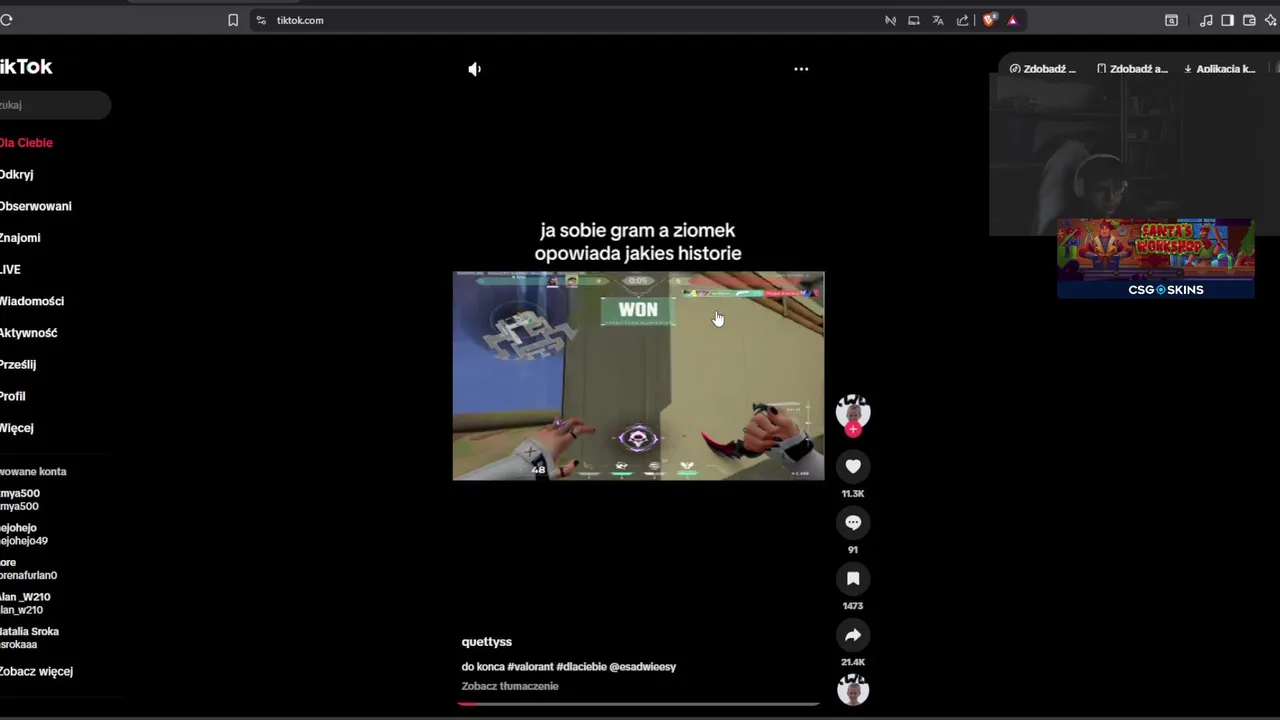This screenshot has height=720, width=1280.
Task: Click Zobacz tłumaczenie to translate caption
Action: click(x=510, y=686)
